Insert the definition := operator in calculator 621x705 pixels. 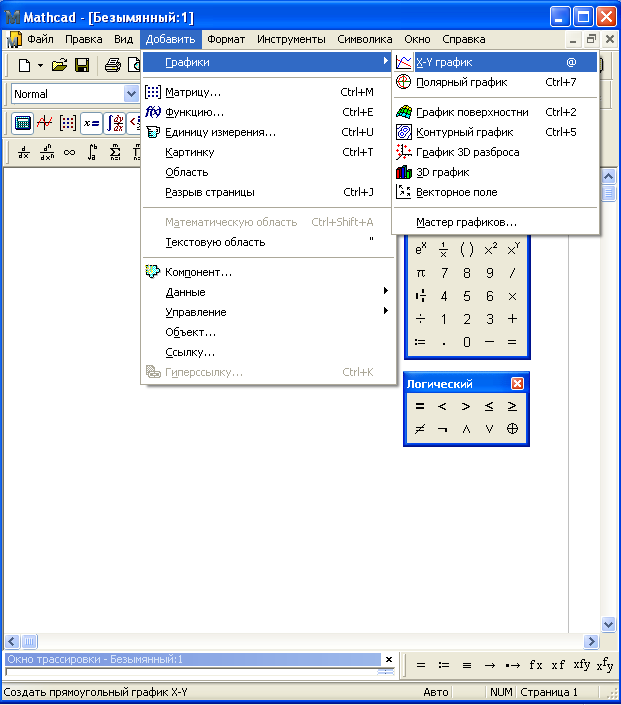point(420,342)
